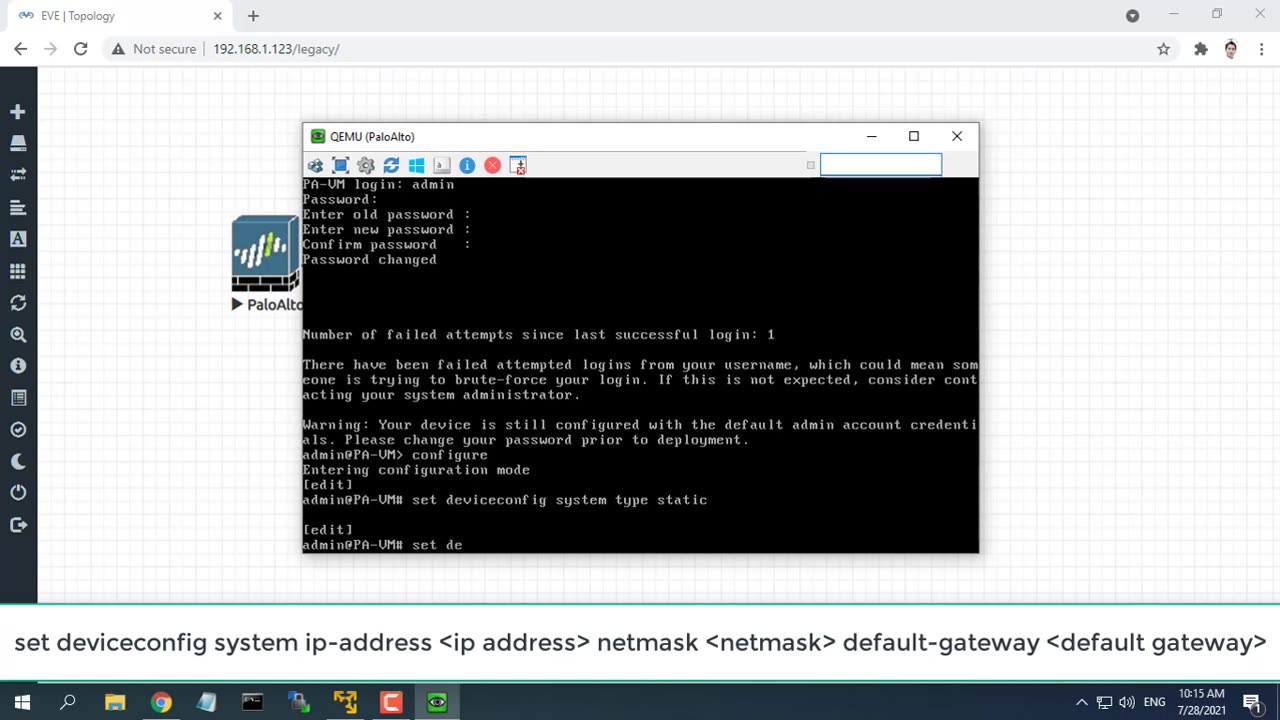This screenshot has height=720, width=1280.
Task: Open Windows taskbar search
Action: pos(68,703)
